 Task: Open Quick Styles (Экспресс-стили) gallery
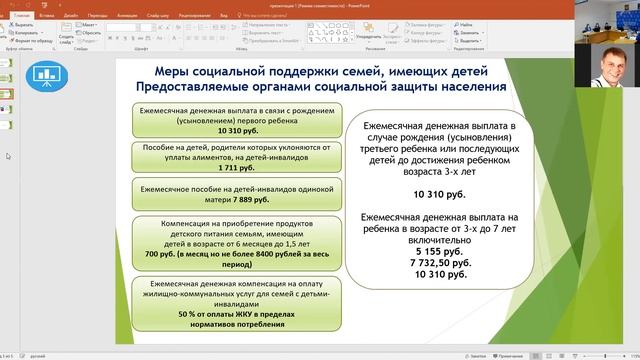tap(393, 33)
